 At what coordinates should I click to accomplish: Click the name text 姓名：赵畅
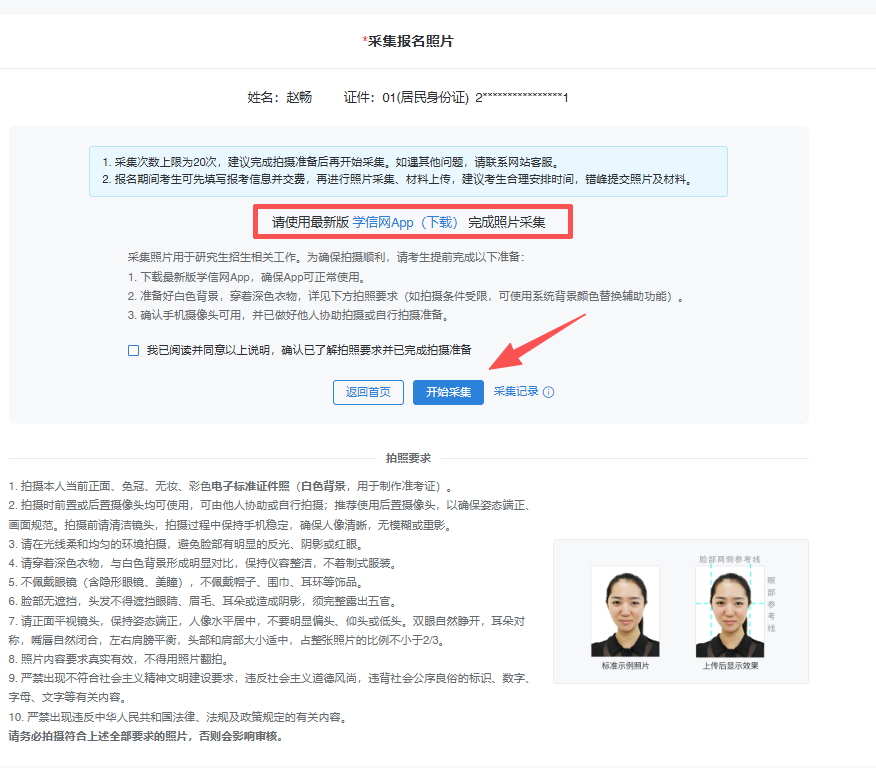tap(279, 97)
